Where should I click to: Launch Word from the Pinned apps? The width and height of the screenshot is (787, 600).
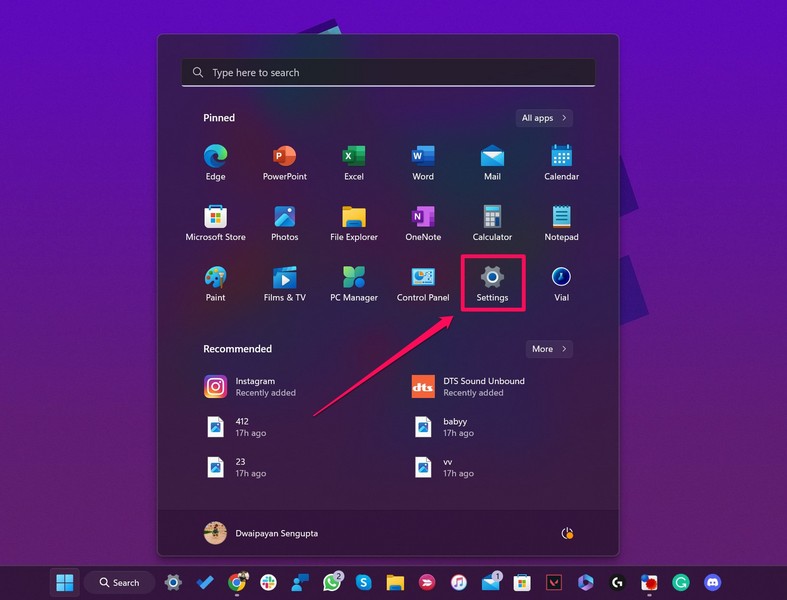tap(423, 162)
